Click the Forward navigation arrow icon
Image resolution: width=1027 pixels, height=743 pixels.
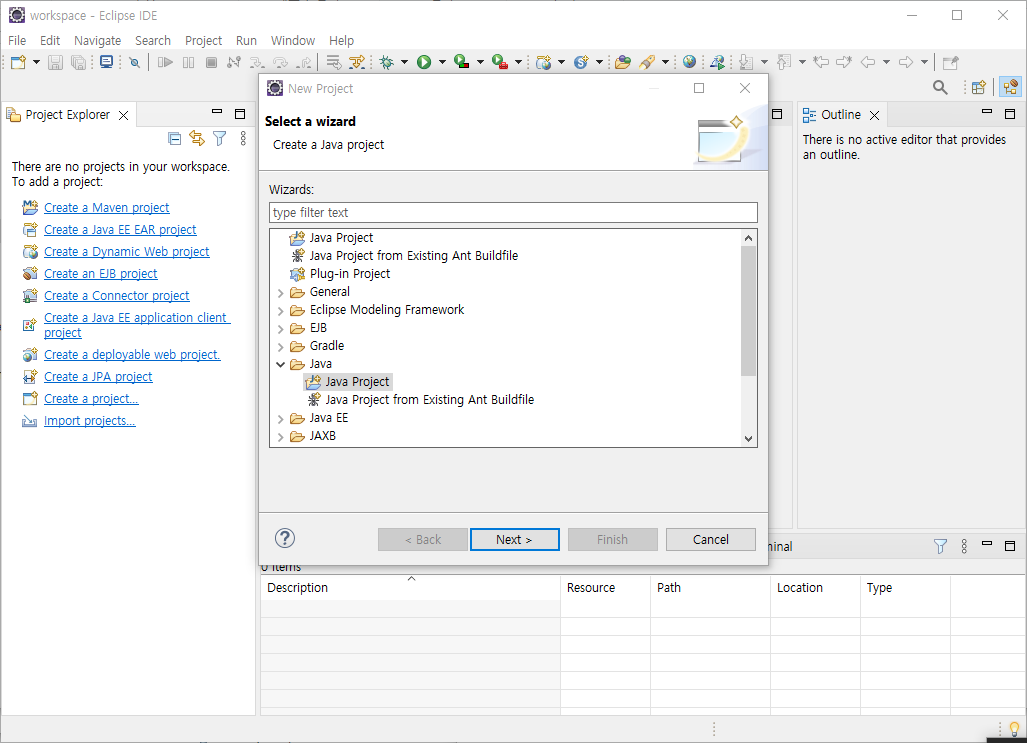click(906, 62)
